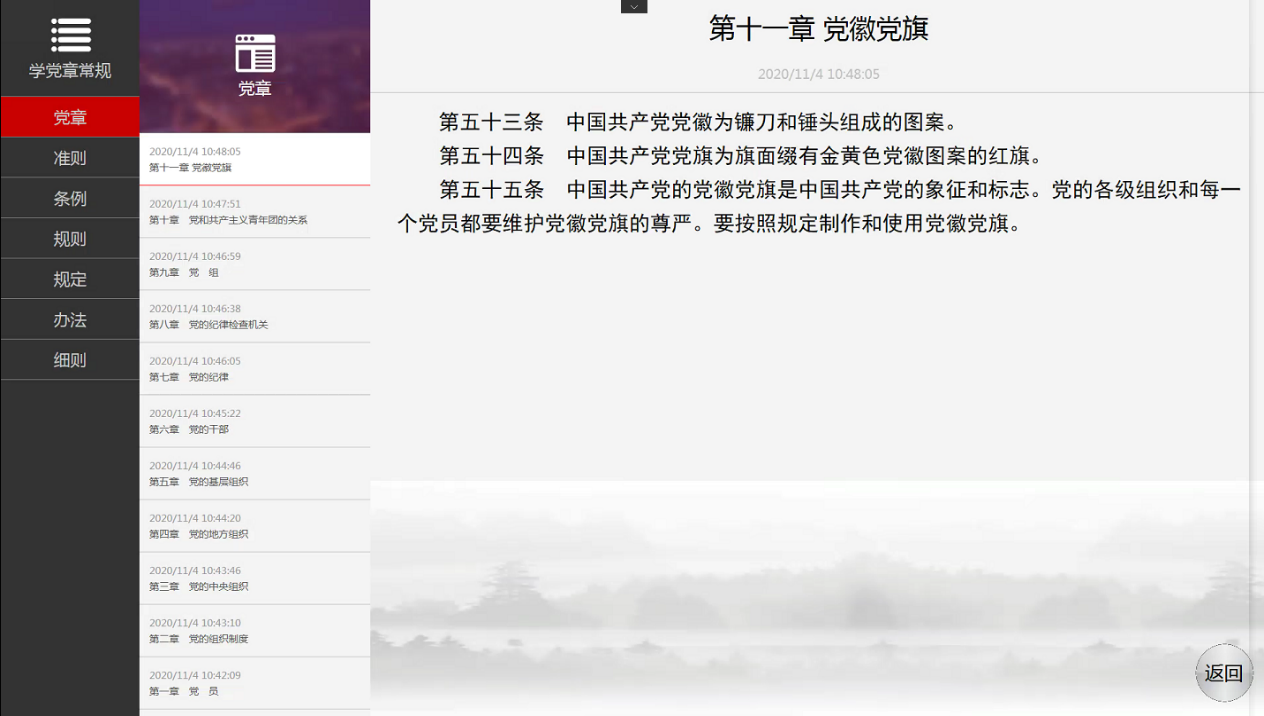Viewport: 1264px width, 716px height.
Task: Open the 准则 sidebar category
Action: [x=70, y=158]
